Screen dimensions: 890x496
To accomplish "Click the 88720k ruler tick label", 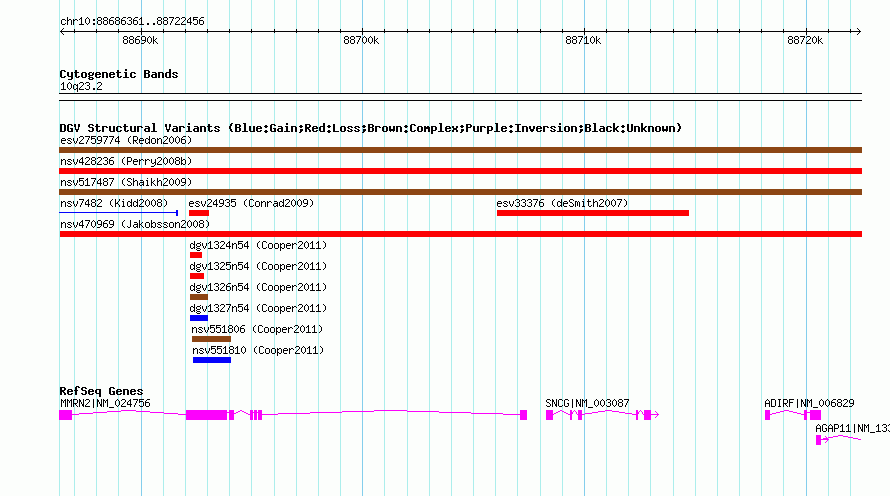I will [805, 40].
